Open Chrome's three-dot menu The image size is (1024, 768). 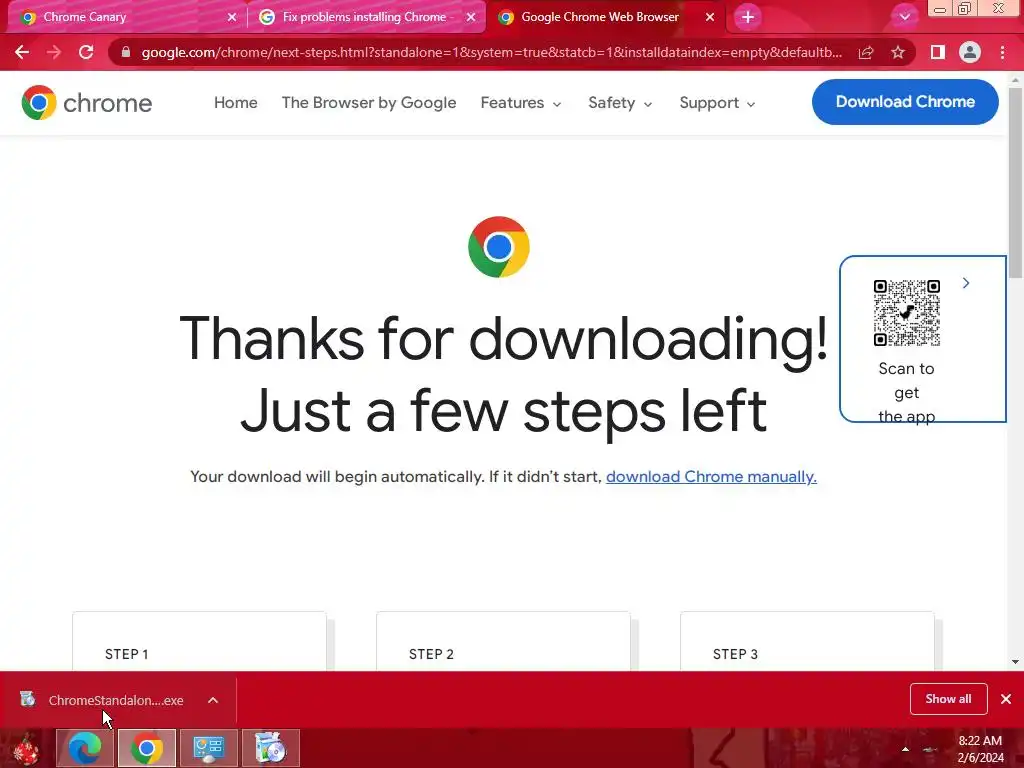[x=1002, y=52]
